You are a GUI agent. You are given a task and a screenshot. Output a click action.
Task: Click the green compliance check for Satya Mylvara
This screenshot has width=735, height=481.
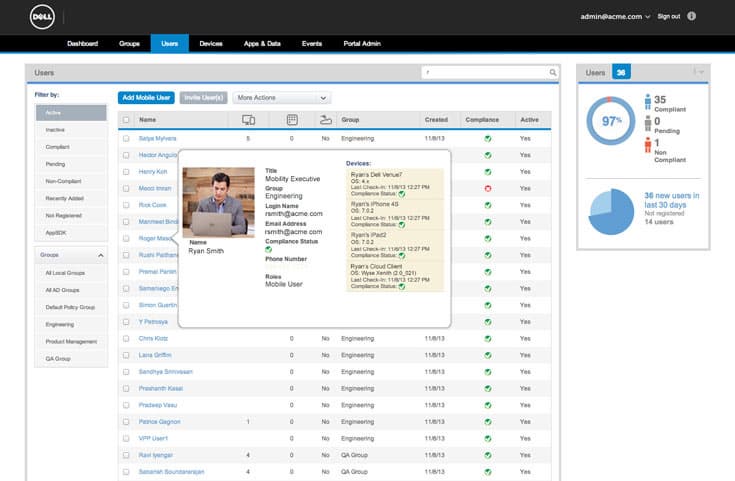tap(487, 138)
